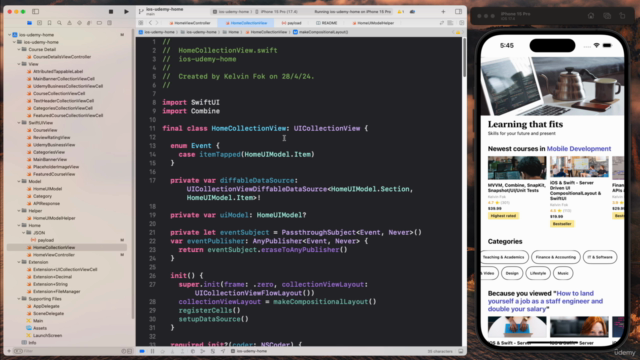
Task: Select the Project navigator folder icon
Action: click(x=29, y=23)
